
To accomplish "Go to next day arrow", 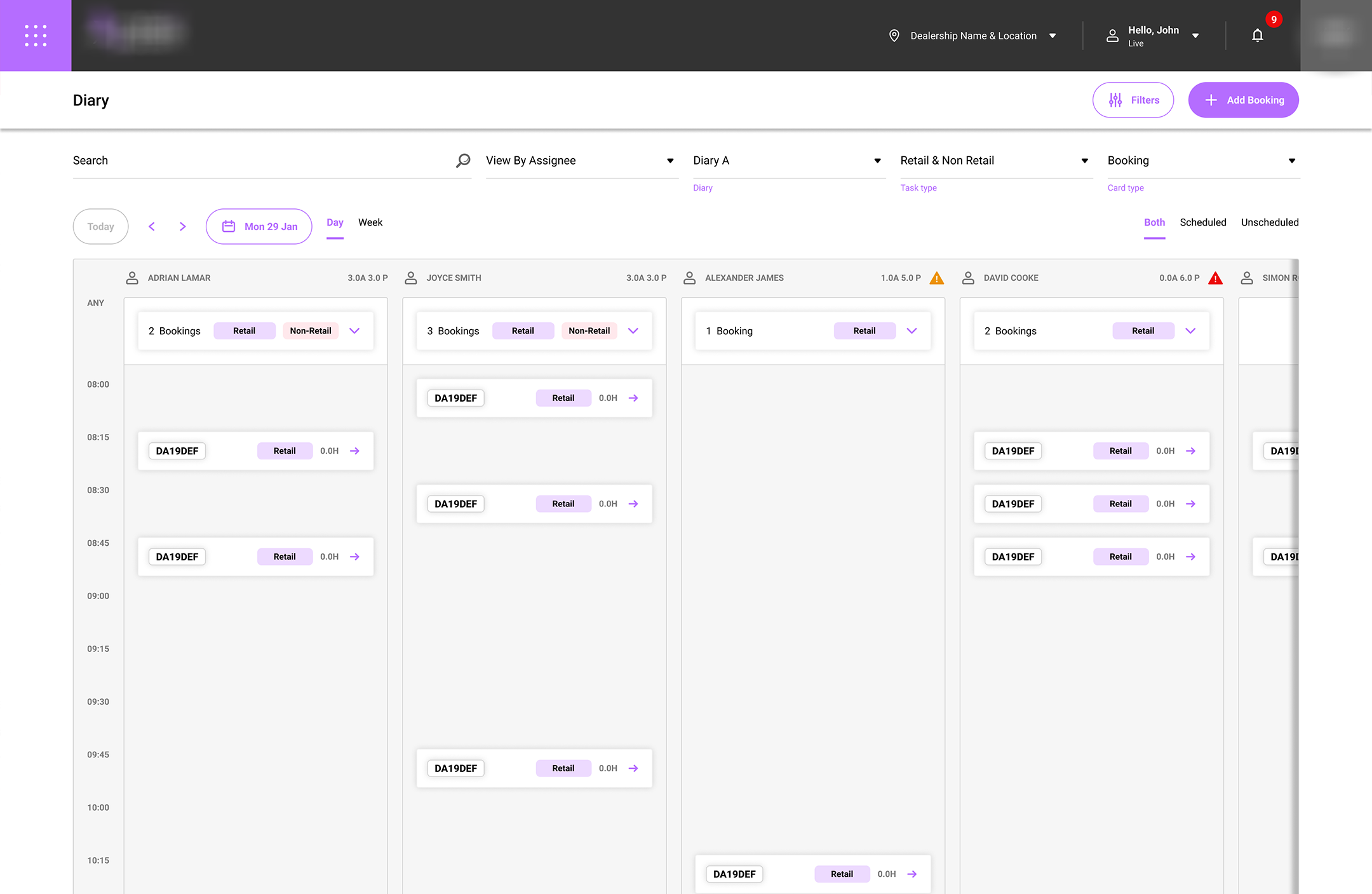I will tap(183, 227).
